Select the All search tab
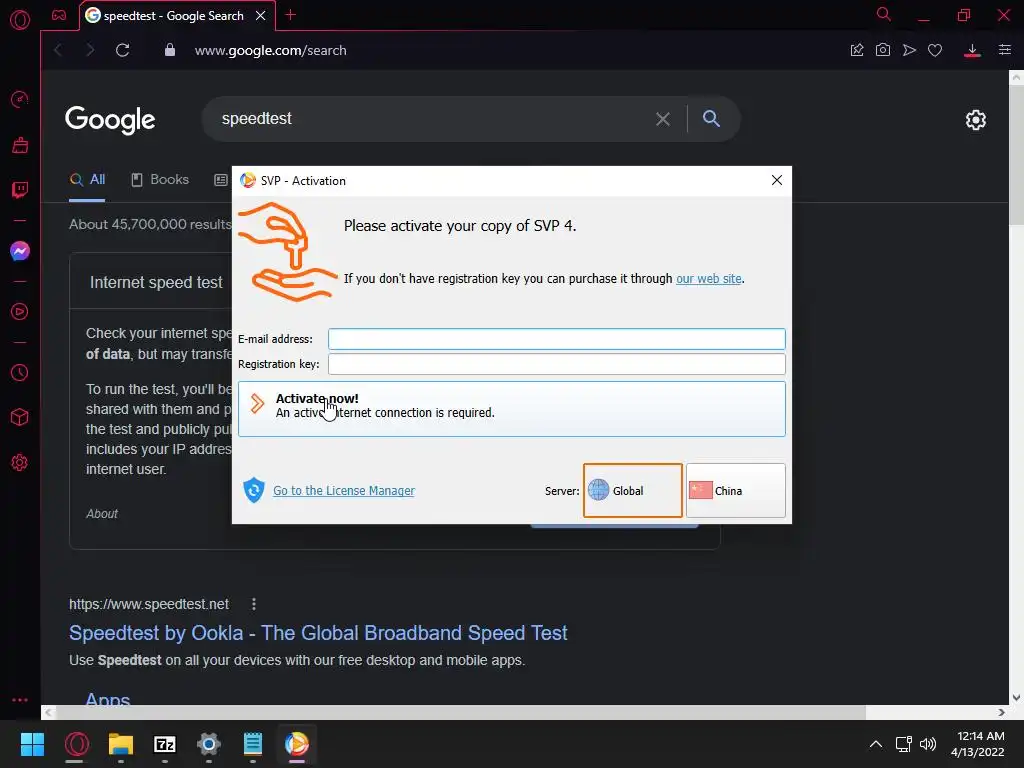This screenshot has height=768, width=1024. 88,180
